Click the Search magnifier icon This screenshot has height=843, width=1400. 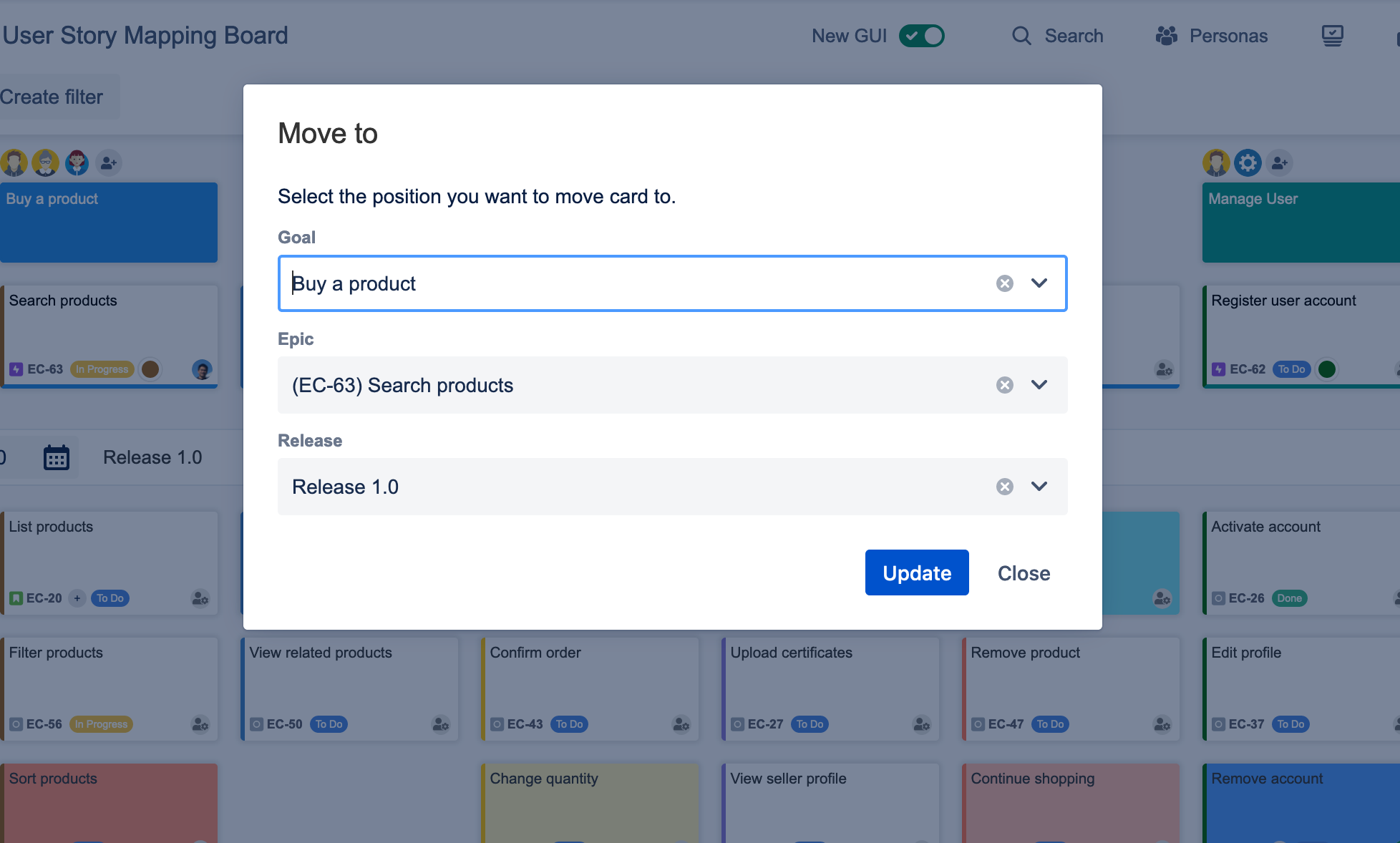click(1021, 36)
